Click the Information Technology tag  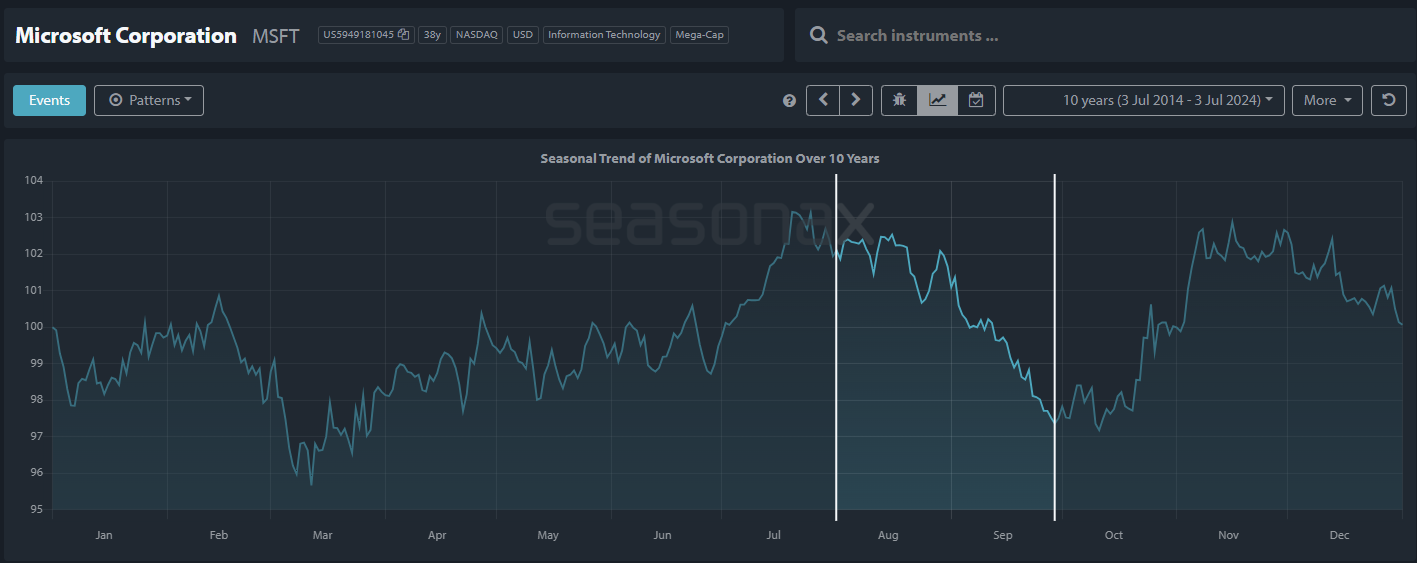pos(604,34)
